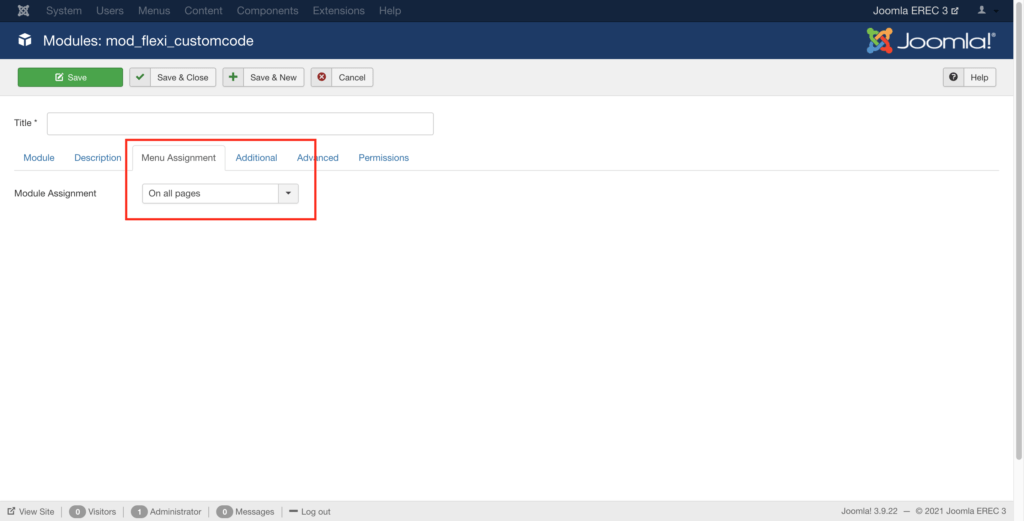Open the System menu

coord(64,10)
